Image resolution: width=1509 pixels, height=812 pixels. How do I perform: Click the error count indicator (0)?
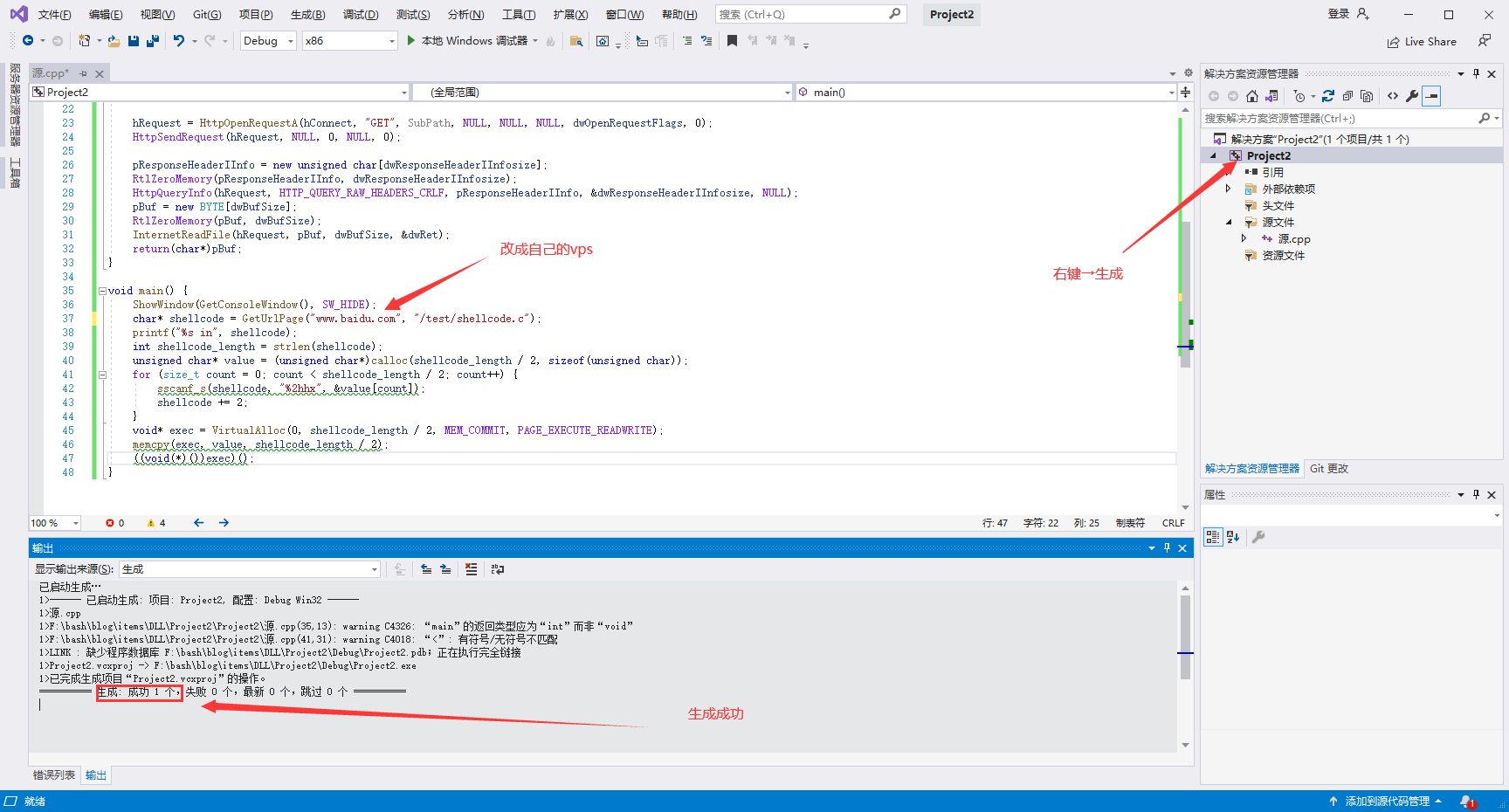115,523
